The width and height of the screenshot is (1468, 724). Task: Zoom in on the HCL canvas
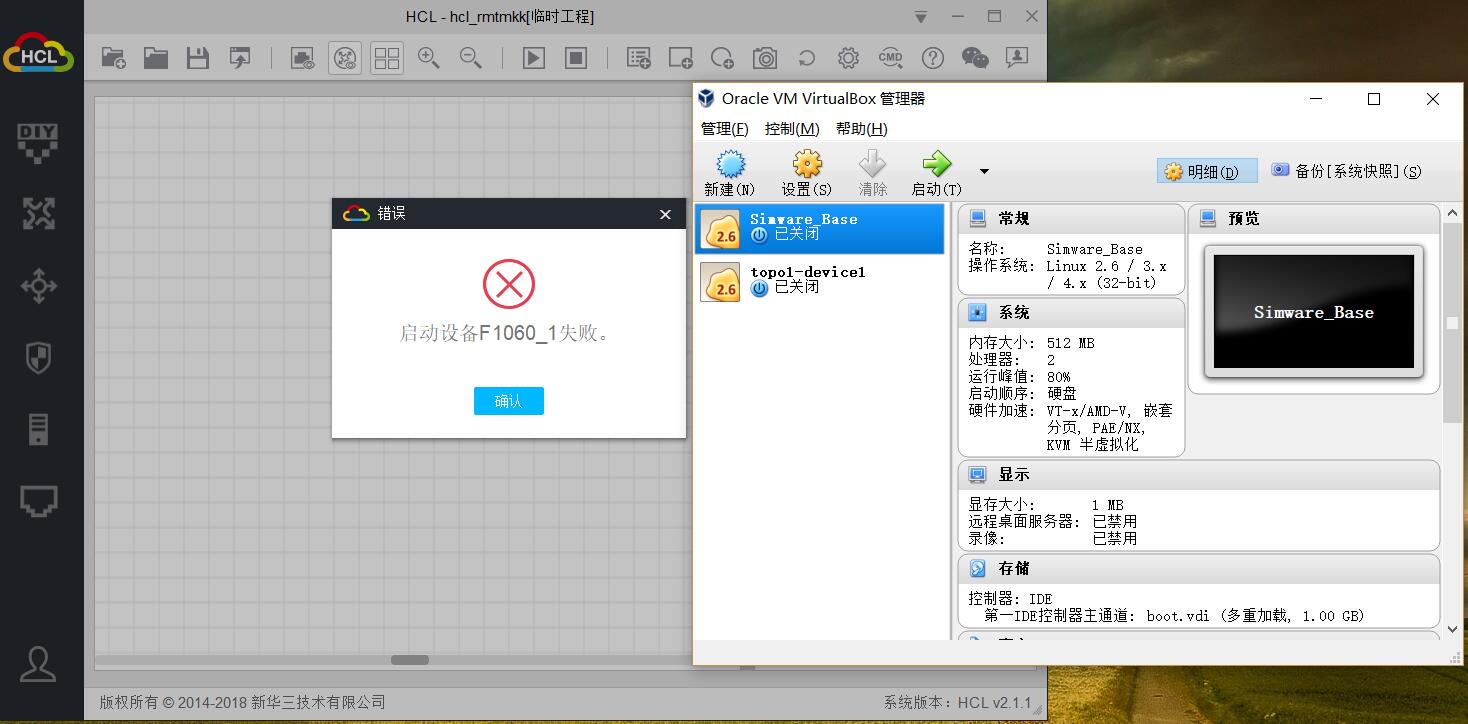(x=429, y=58)
